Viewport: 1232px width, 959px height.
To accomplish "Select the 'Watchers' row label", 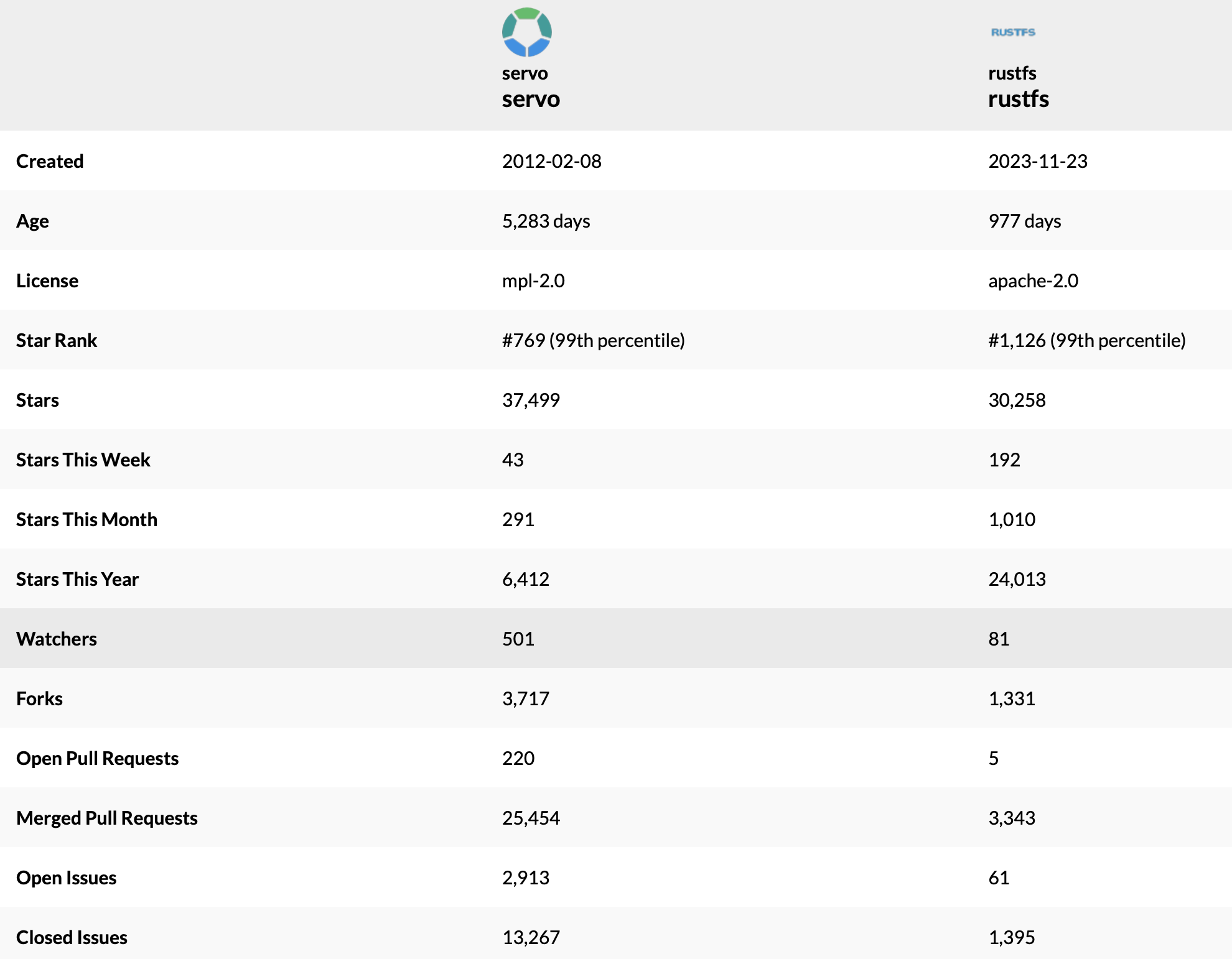I will pos(57,639).
